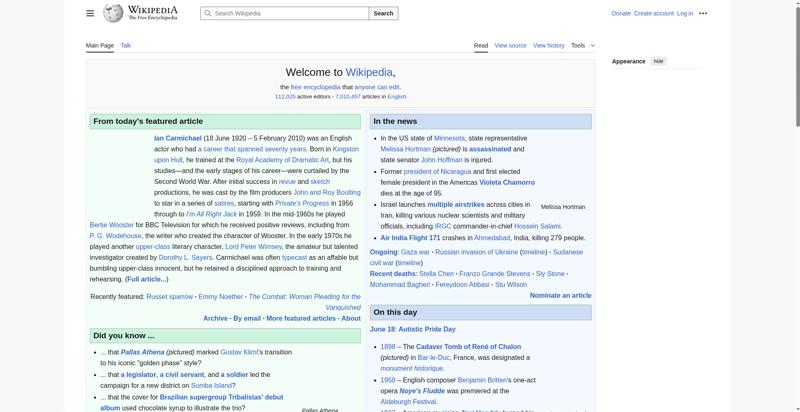Click the Donate link
The width and height of the screenshot is (800, 412).
(x=621, y=13)
